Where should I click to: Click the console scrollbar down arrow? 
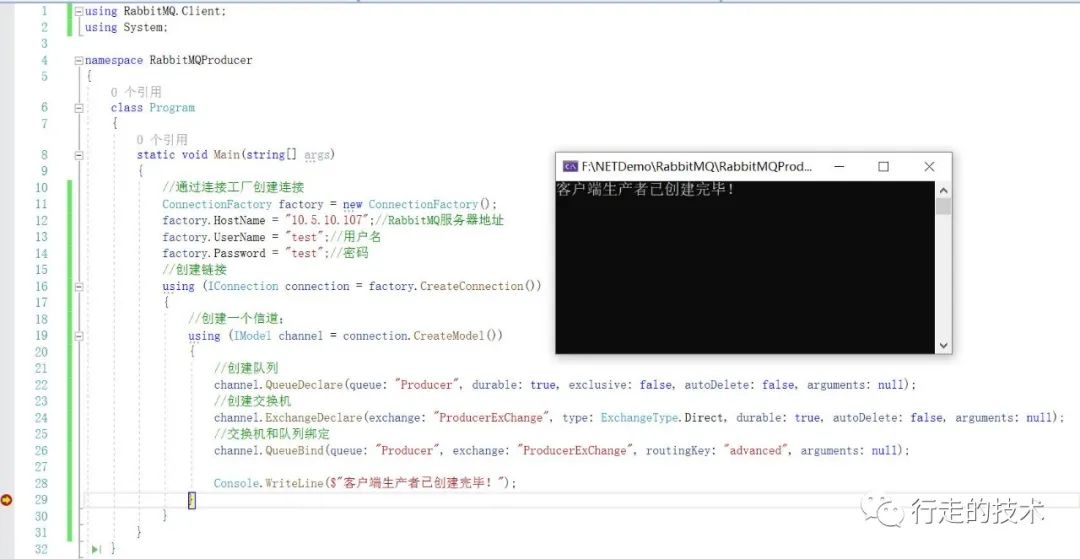coord(943,346)
